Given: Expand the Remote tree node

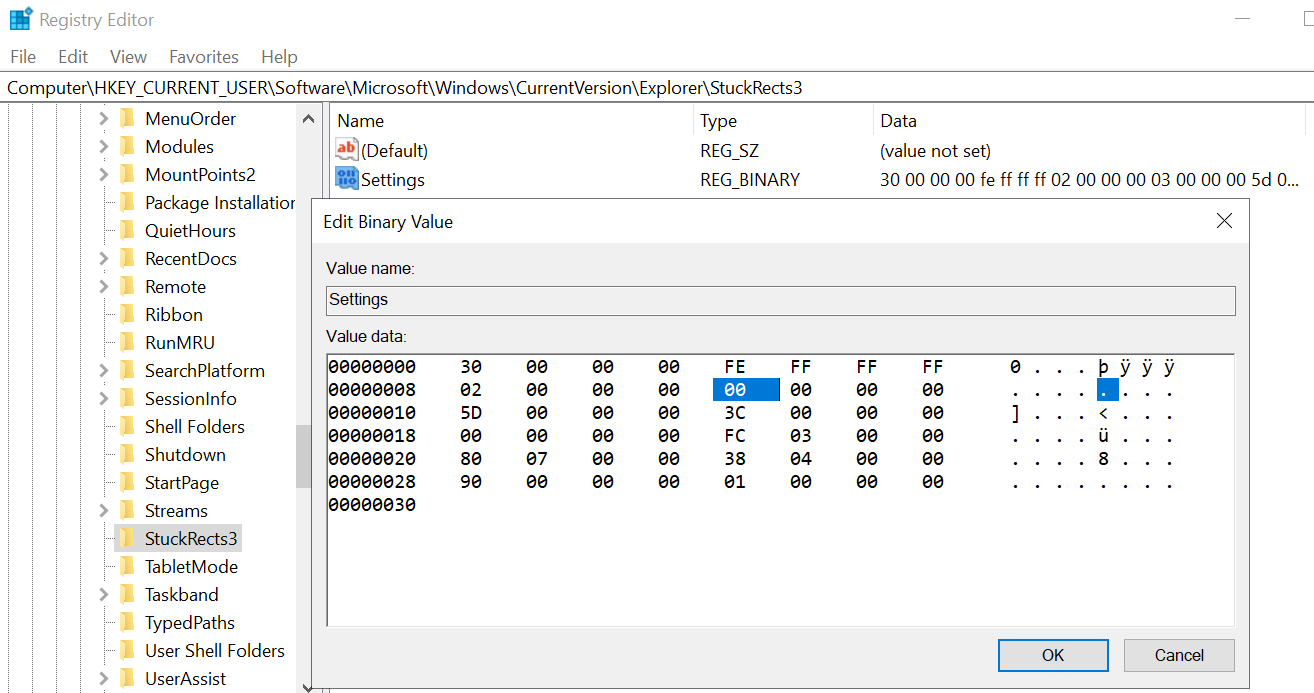Looking at the screenshot, I should (x=104, y=286).
